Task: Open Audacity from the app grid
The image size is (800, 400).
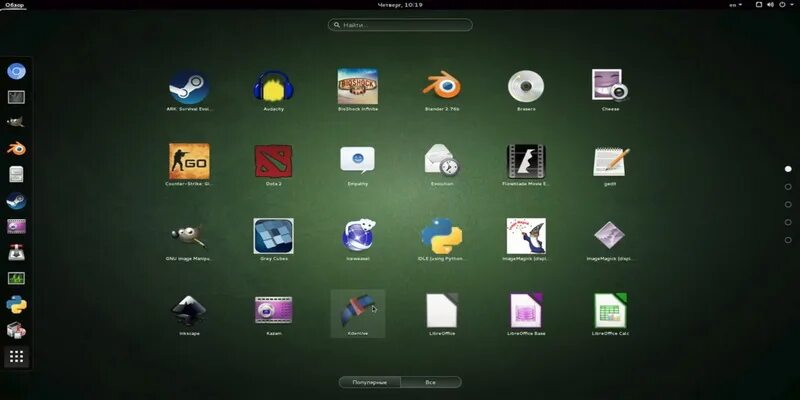Action: point(273,86)
